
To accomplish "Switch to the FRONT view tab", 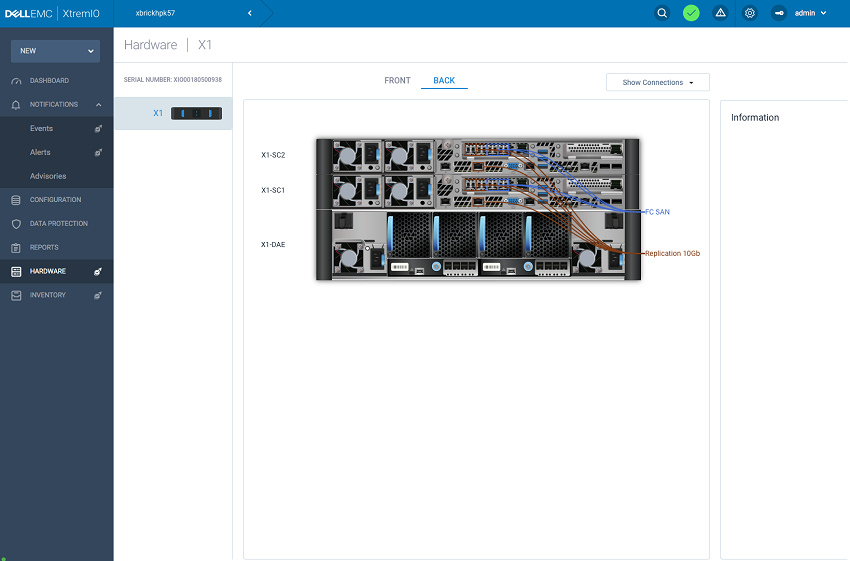I will tap(397, 80).
